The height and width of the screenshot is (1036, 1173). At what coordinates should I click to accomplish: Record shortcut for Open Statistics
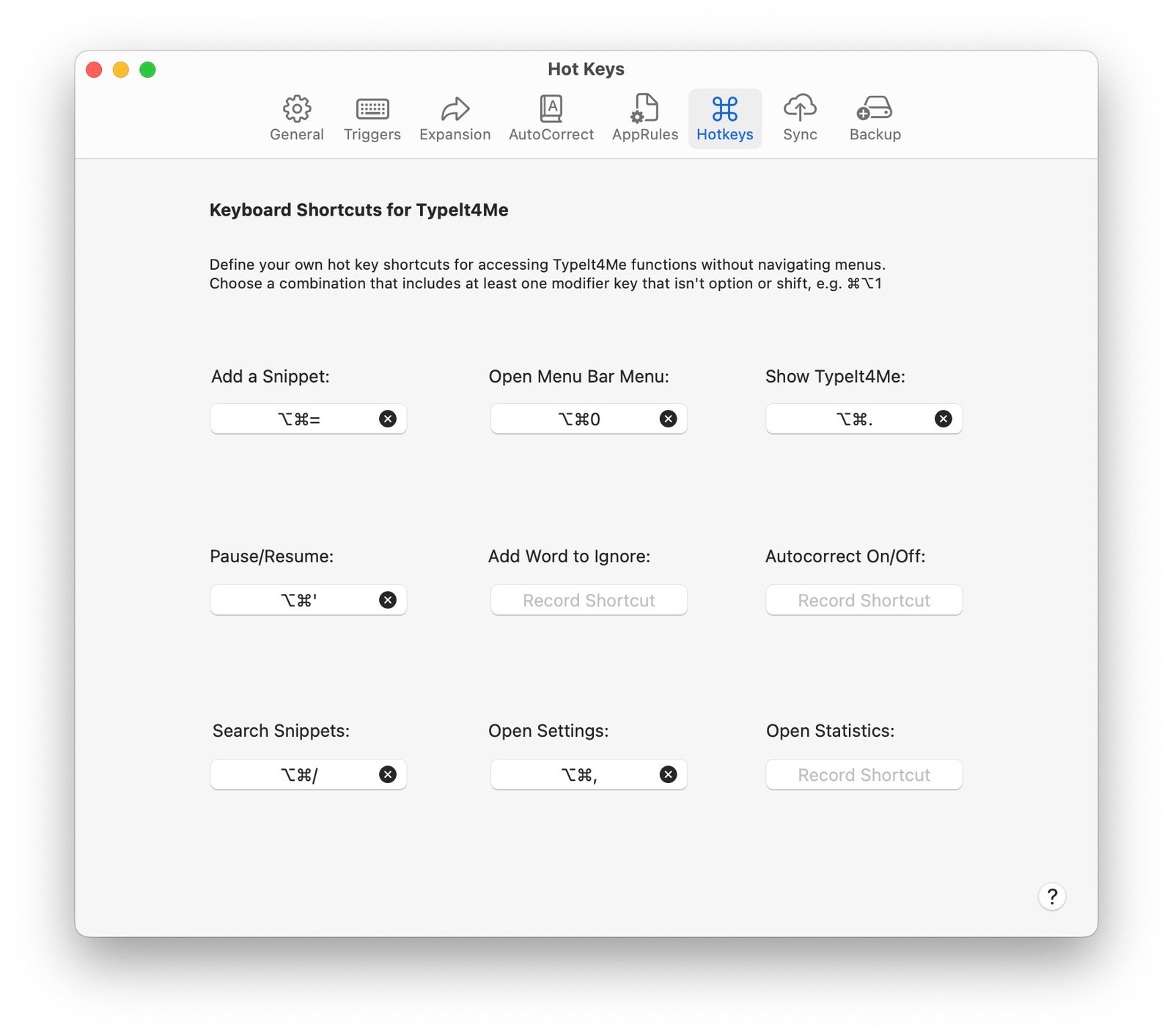[x=864, y=774]
